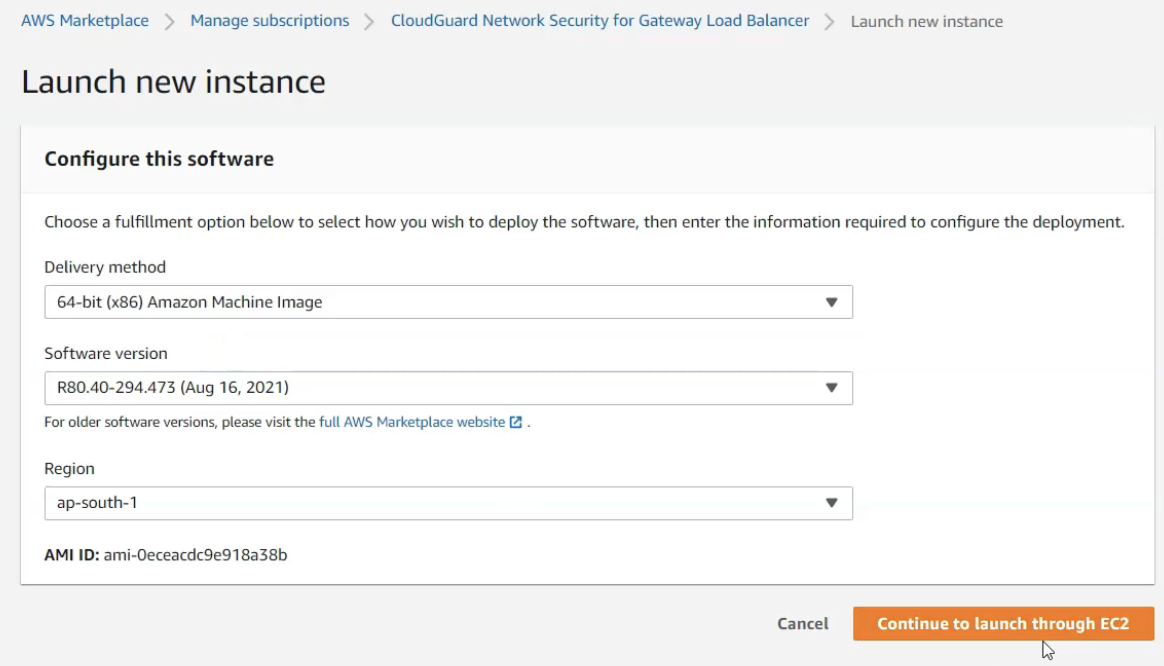The image size is (1164, 666).
Task: Click the AMI ID value text
Action: pos(195,554)
